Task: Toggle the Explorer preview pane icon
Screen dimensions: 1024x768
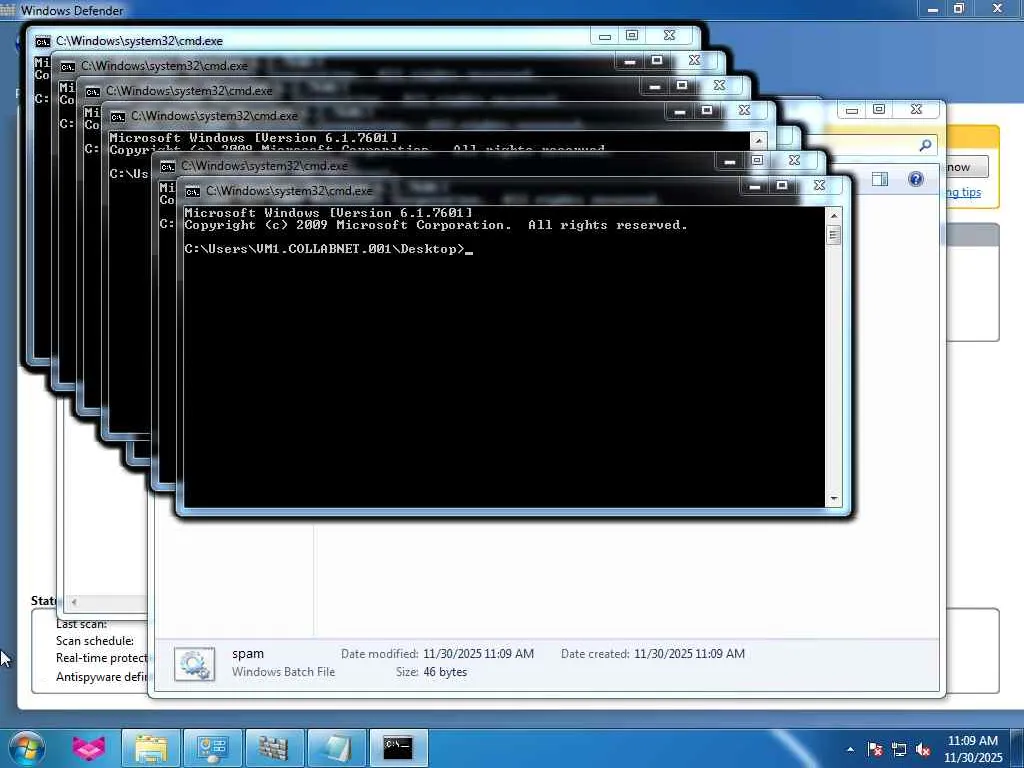Action: click(880, 179)
